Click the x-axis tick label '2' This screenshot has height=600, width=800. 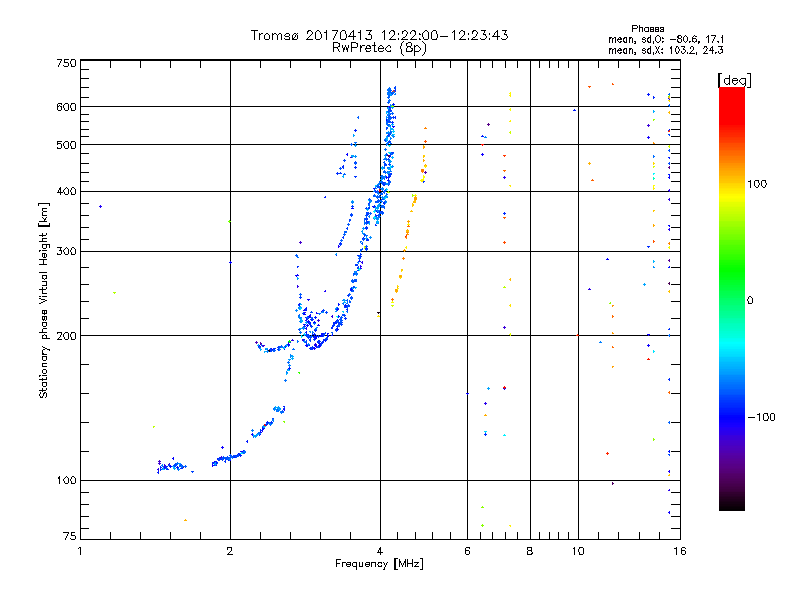point(230,551)
